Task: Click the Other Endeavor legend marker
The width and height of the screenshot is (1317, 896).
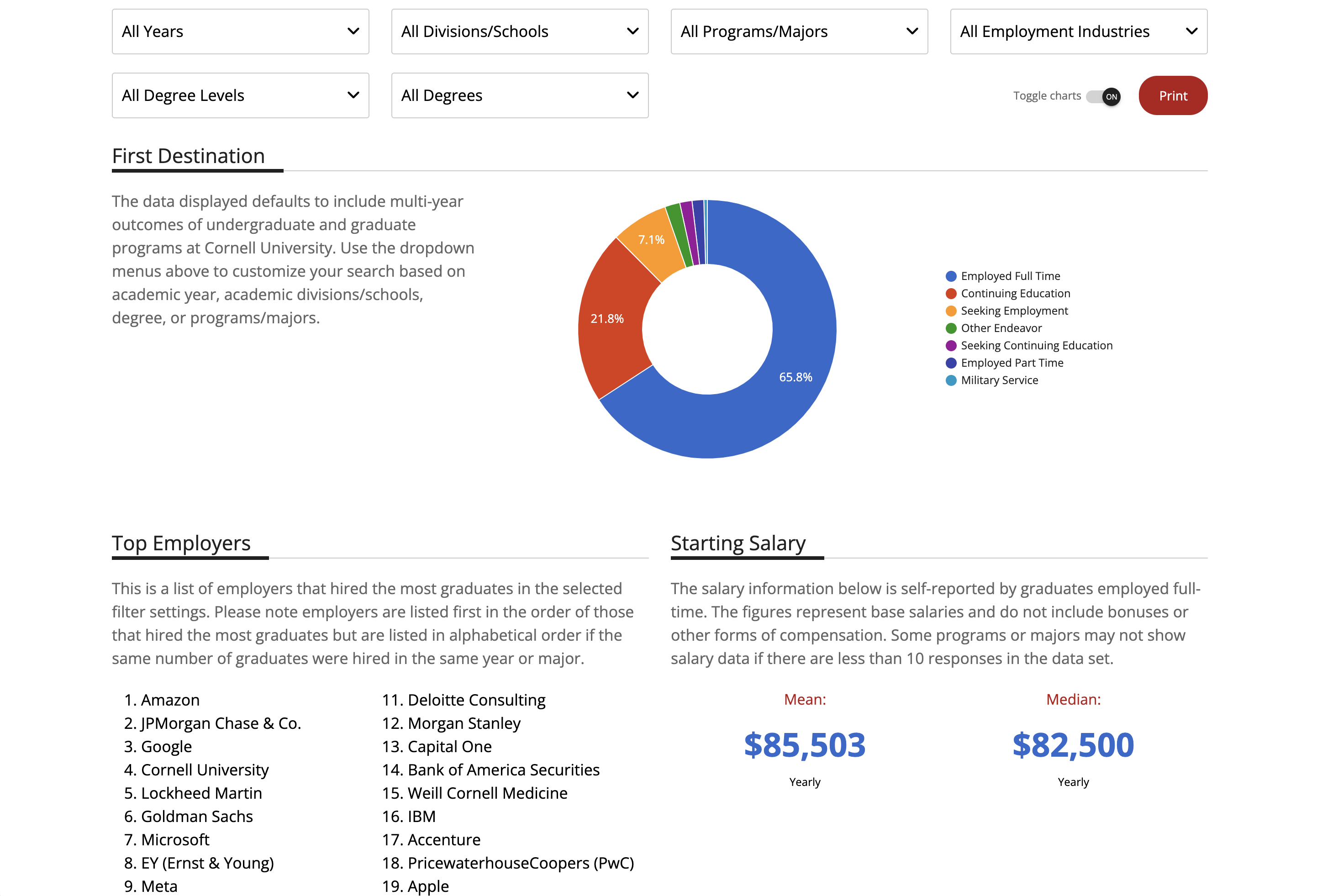Action: [952, 327]
